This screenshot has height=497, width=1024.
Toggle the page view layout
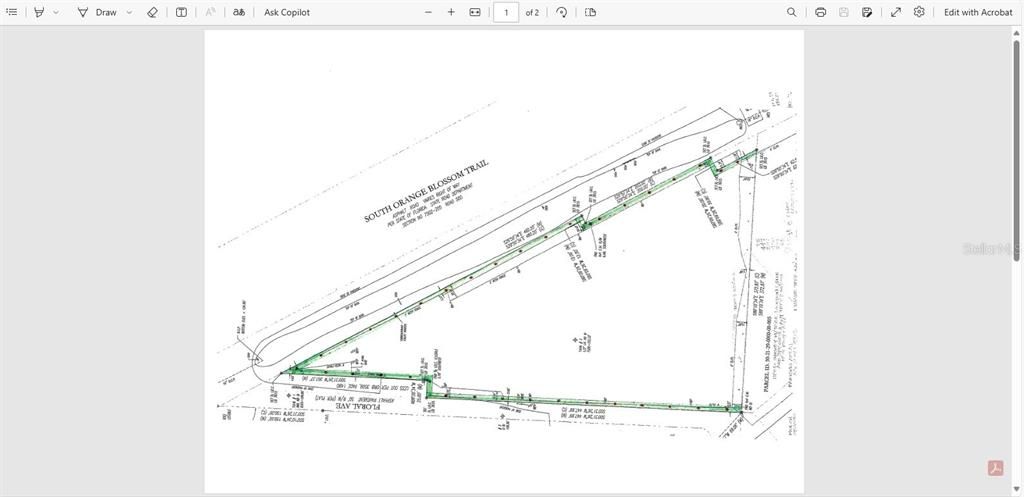pyautogui.click(x=590, y=12)
